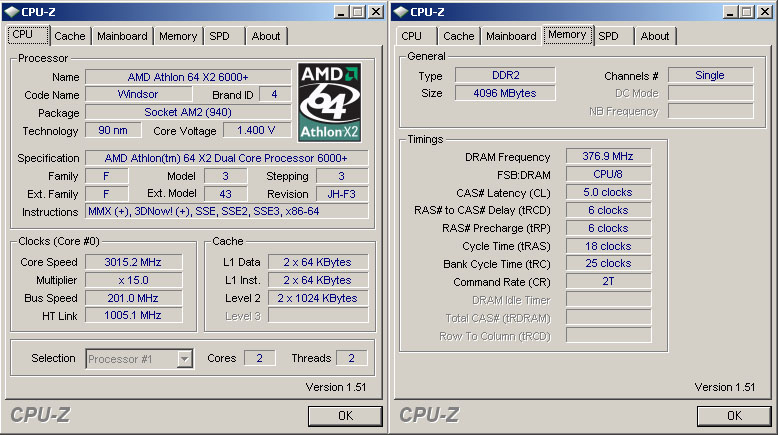Click DRAM Frequency value 376.9 MHz
780x435 pixels.
[608, 156]
